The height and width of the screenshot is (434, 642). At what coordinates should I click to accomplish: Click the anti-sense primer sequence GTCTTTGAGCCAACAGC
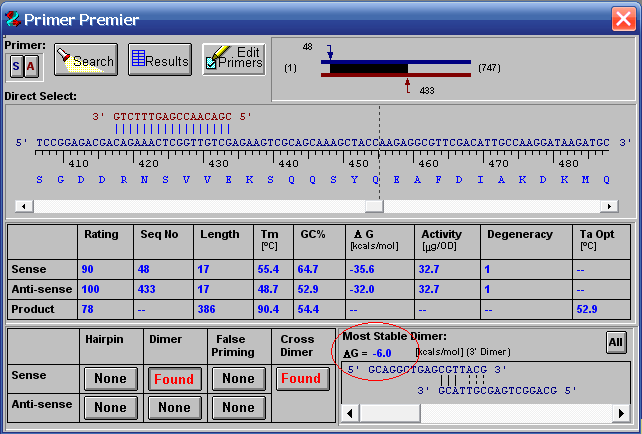click(x=172, y=117)
